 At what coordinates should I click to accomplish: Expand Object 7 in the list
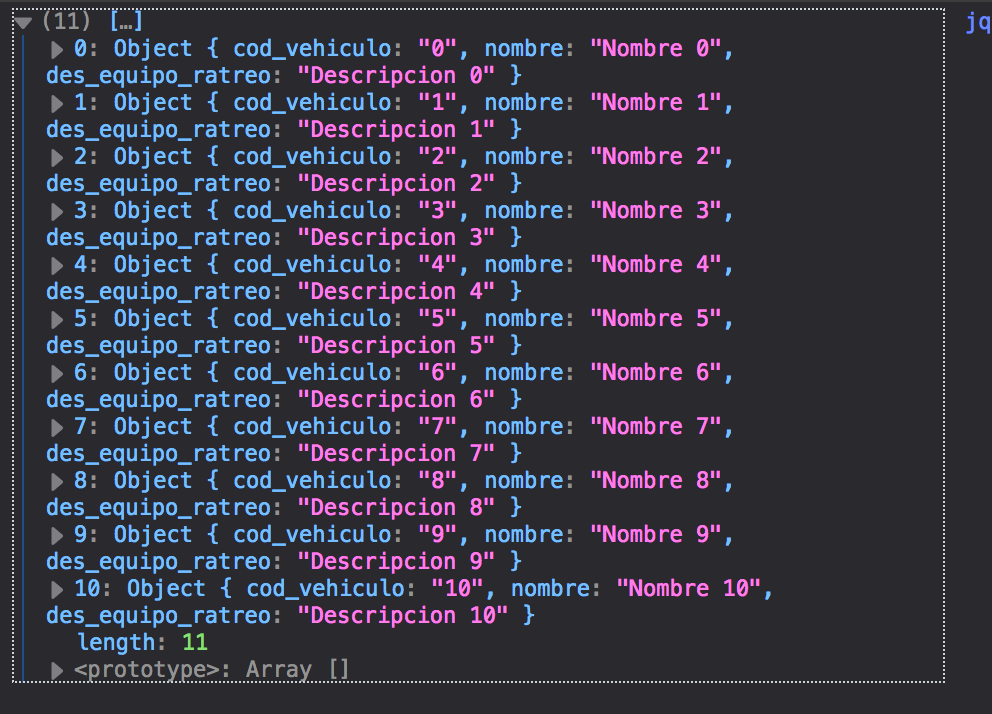(x=57, y=426)
